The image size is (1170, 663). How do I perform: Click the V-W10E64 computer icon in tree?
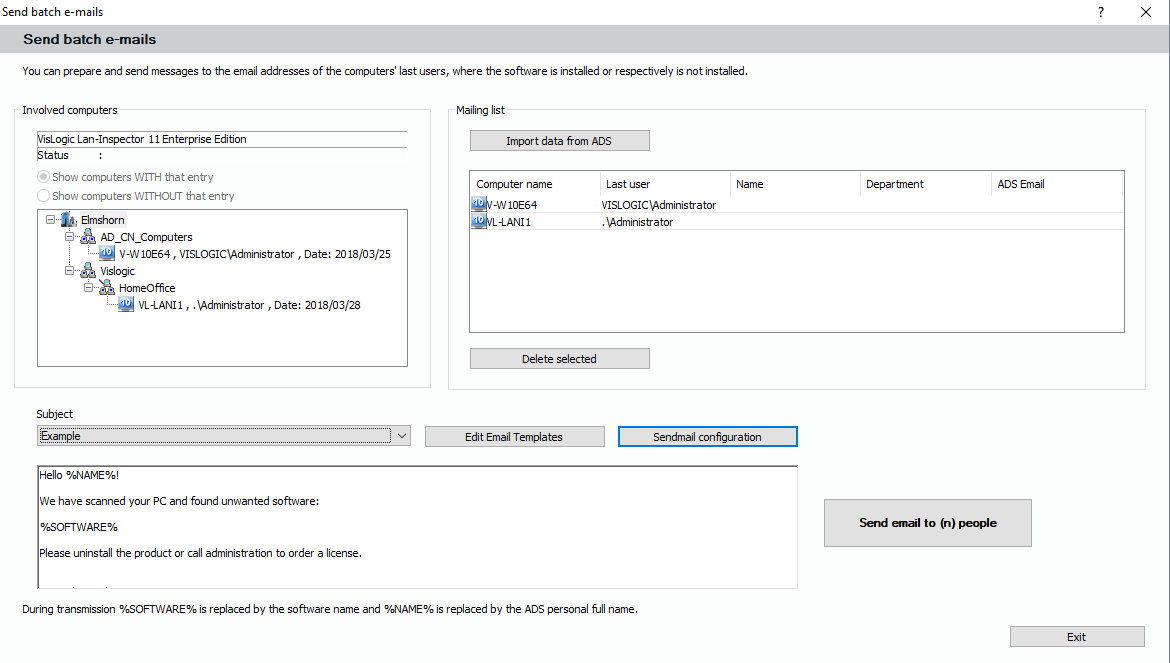(108, 254)
